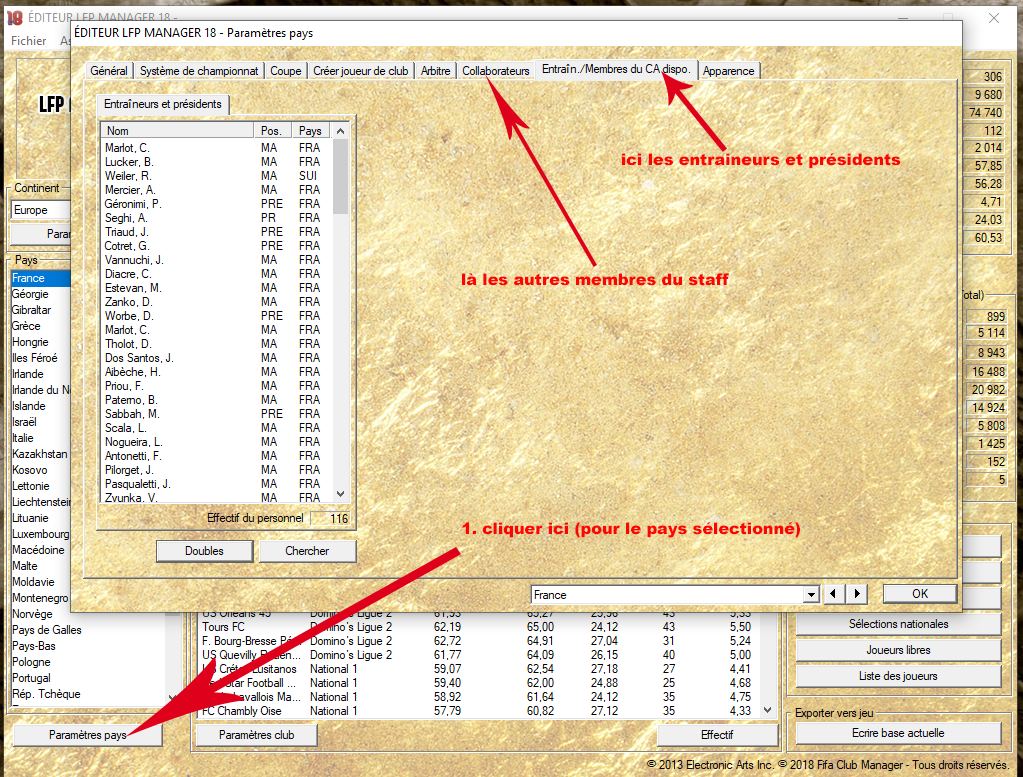Open the Arbitre tab
The image size is (1023, 777).
tap(435, 70)
